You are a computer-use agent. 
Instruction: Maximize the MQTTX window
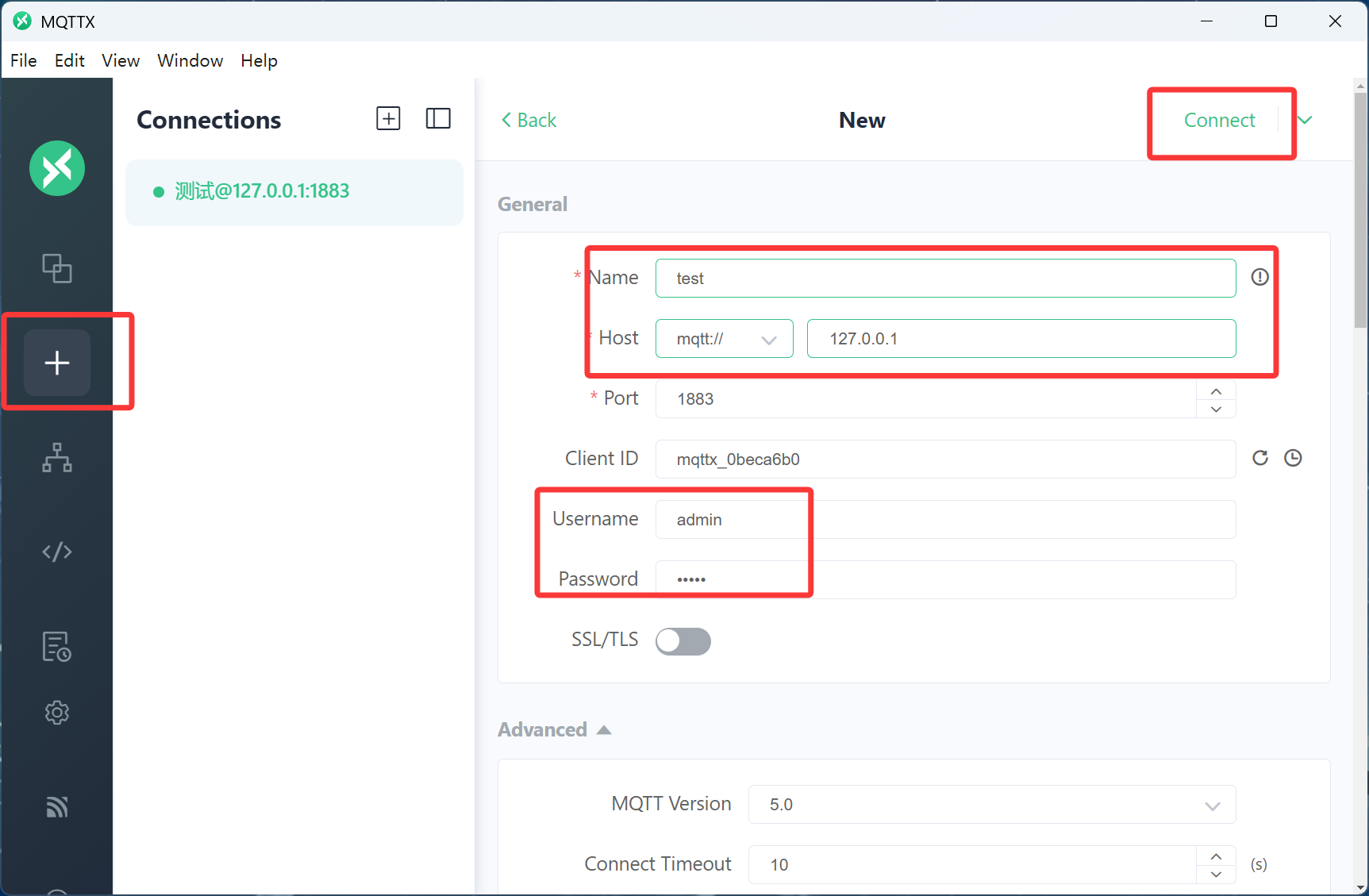[1271, 21]
